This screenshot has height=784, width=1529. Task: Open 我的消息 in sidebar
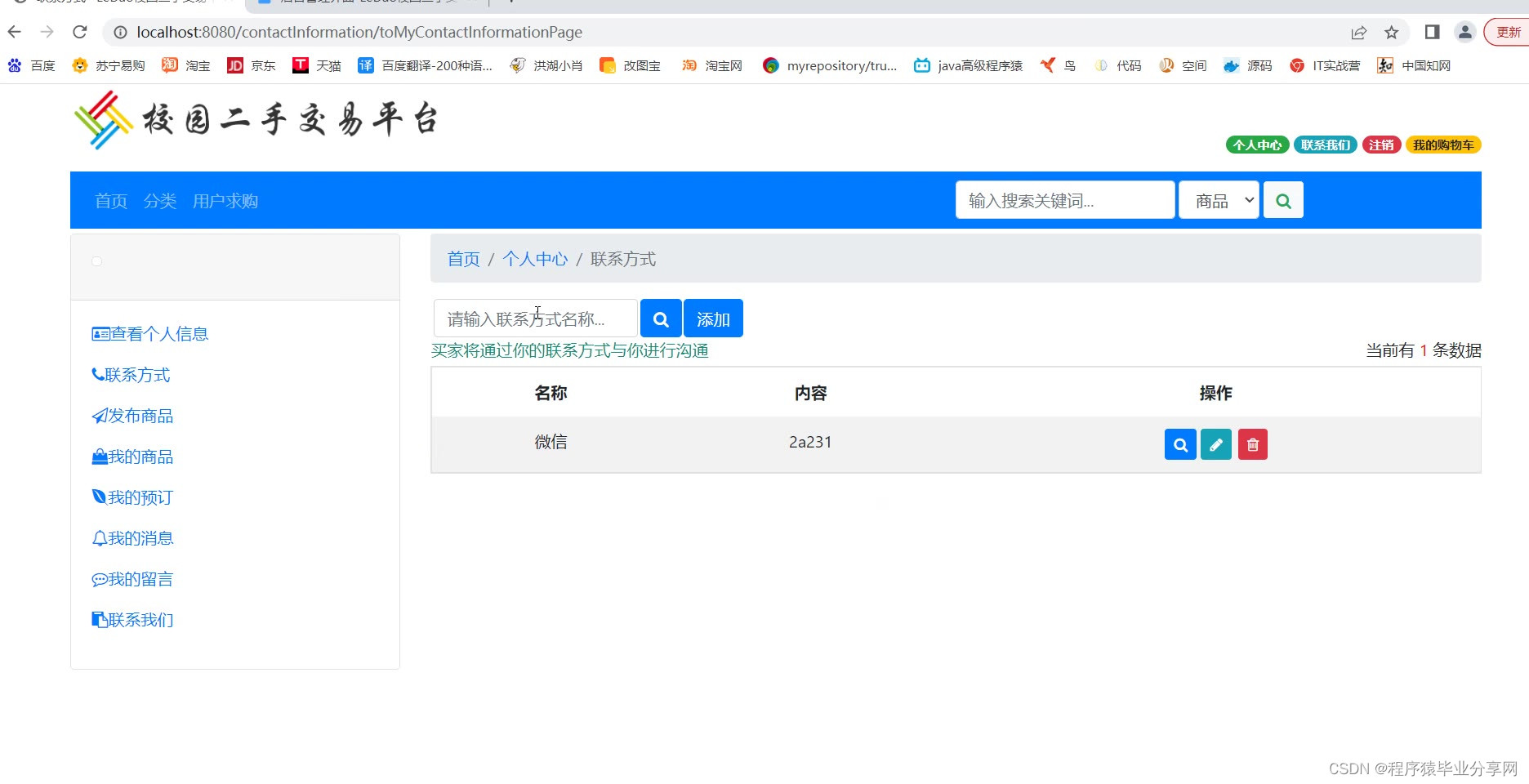(x=132, y=538)
